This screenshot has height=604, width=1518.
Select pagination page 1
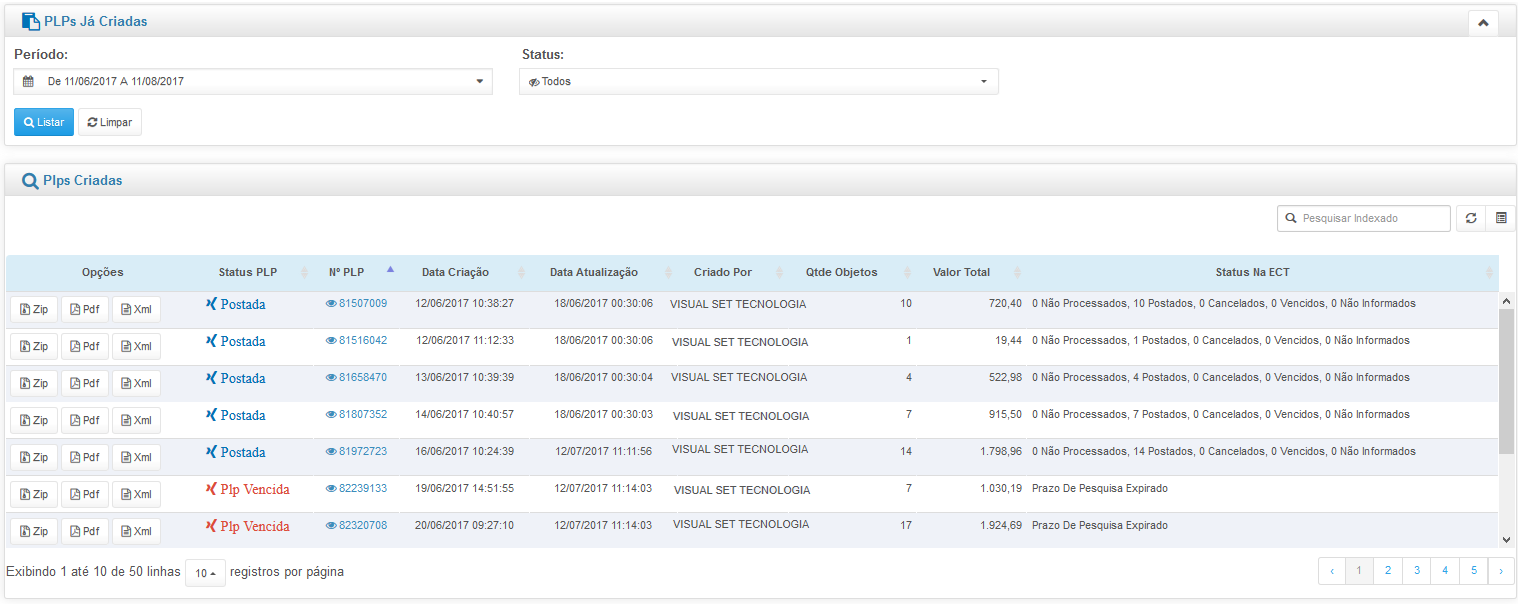pyautogui.click(x=1358, y=571)
